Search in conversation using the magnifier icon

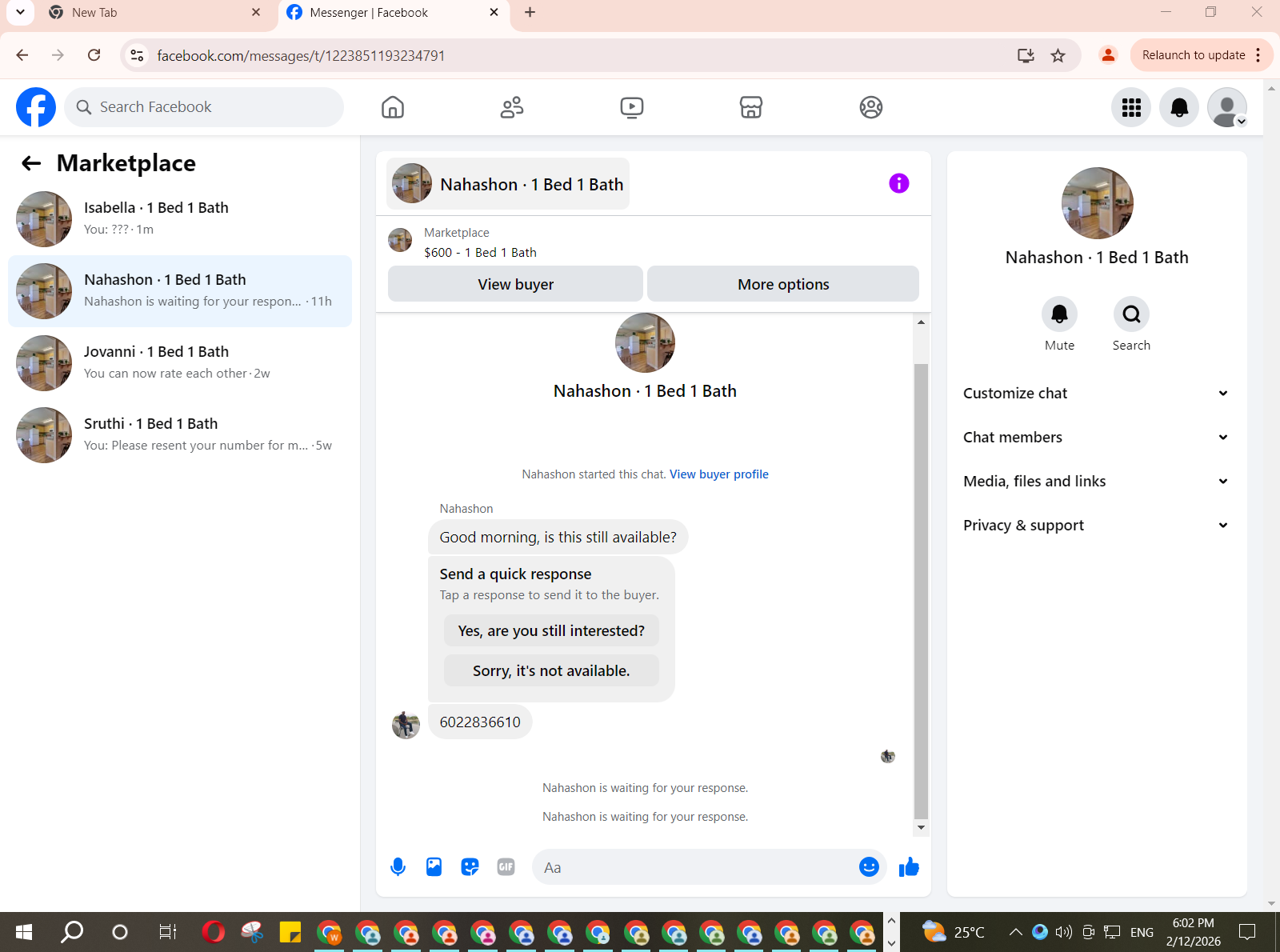[1131, 314]
